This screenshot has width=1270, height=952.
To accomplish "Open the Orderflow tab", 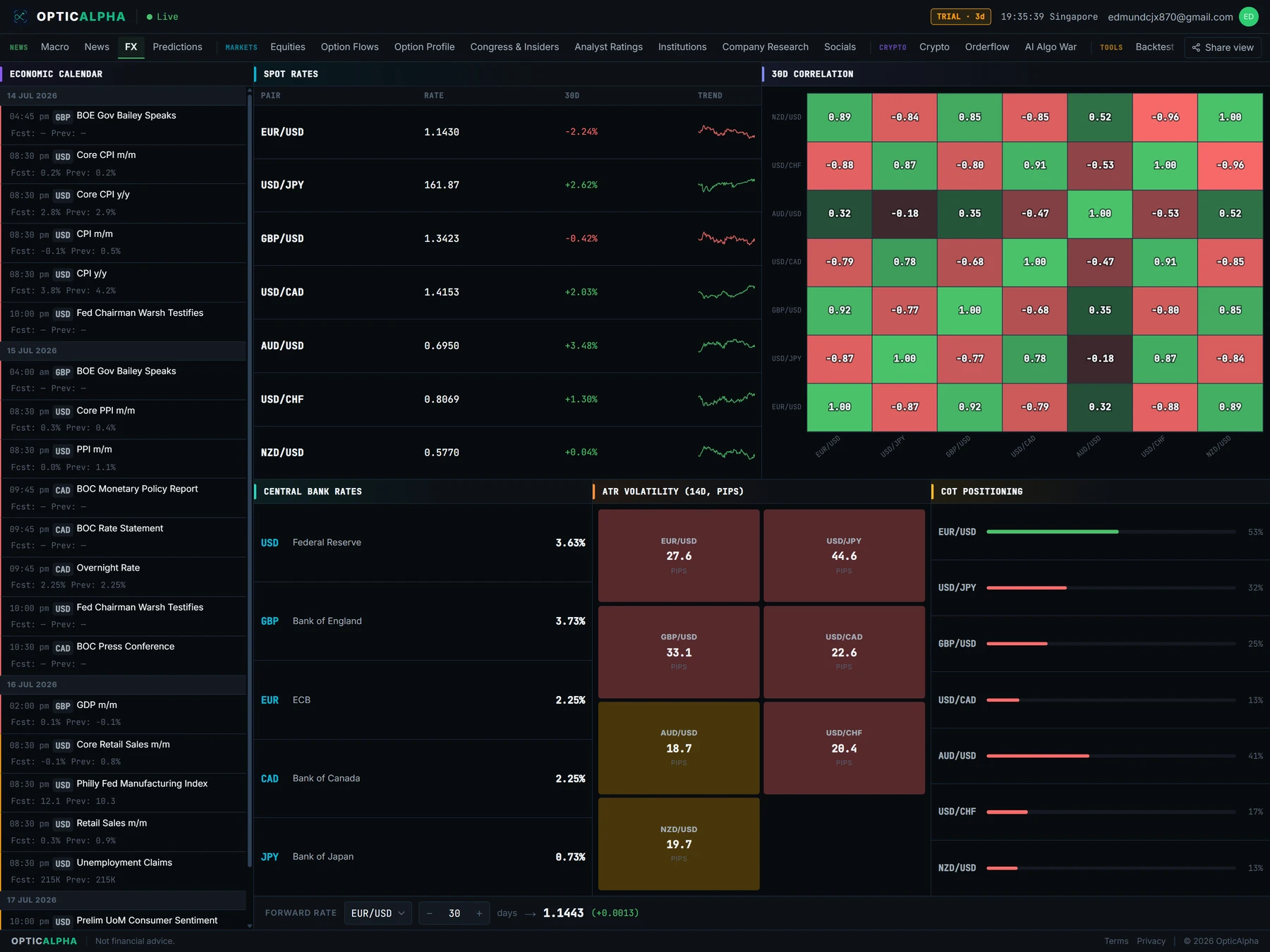I will 987,47.
